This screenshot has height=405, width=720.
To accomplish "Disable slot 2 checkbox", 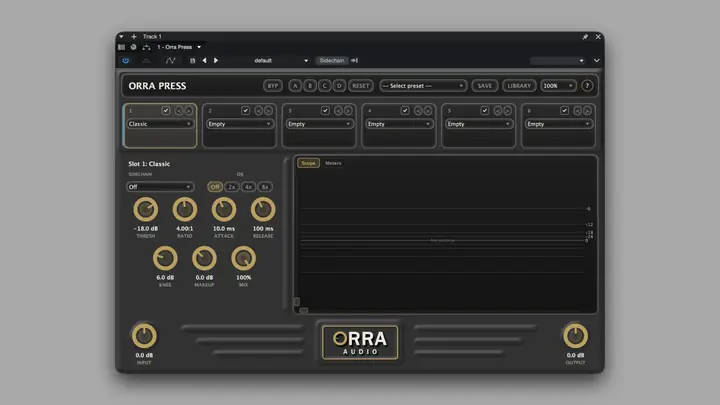I will 246,111.
